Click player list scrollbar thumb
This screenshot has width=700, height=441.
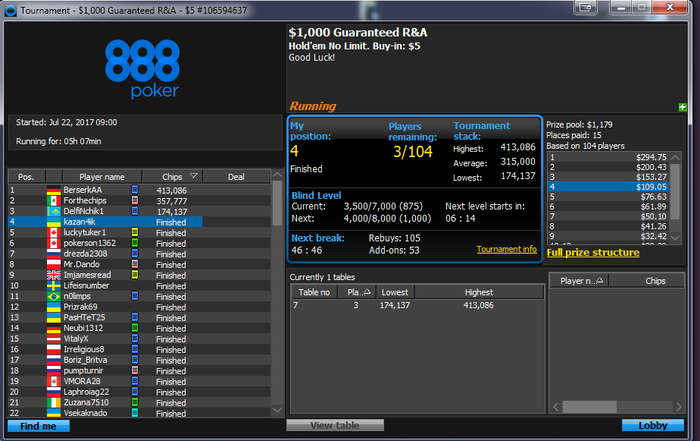click(277, 203)
